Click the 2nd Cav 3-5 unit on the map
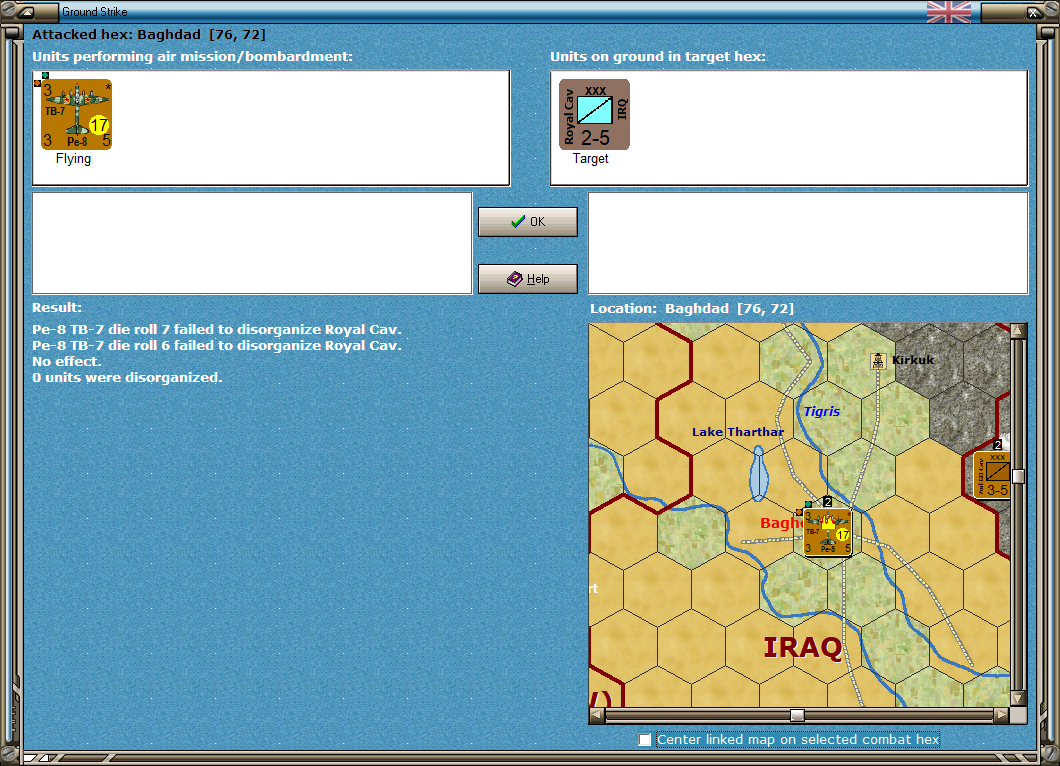This screenshot has height=766, width=1060. [x=992, y=475]
